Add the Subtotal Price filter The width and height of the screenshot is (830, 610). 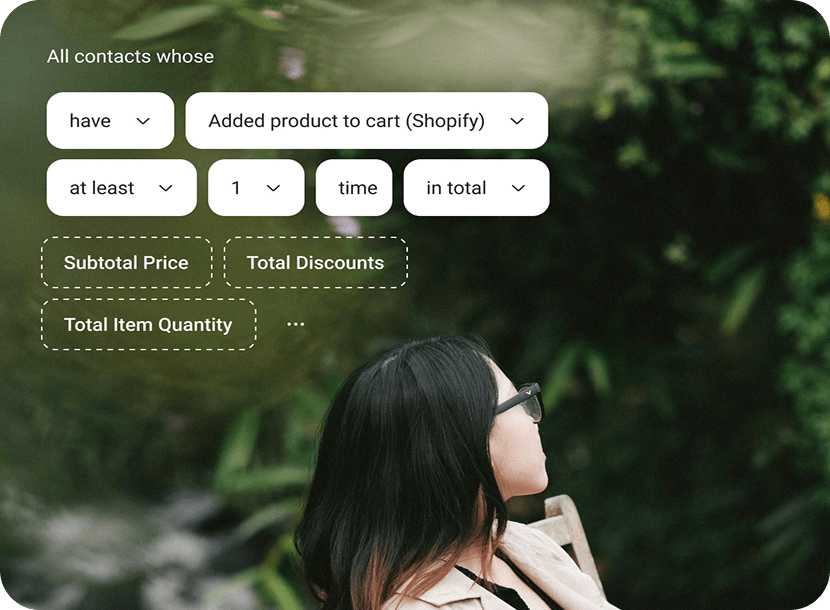(x=127, y=263)
